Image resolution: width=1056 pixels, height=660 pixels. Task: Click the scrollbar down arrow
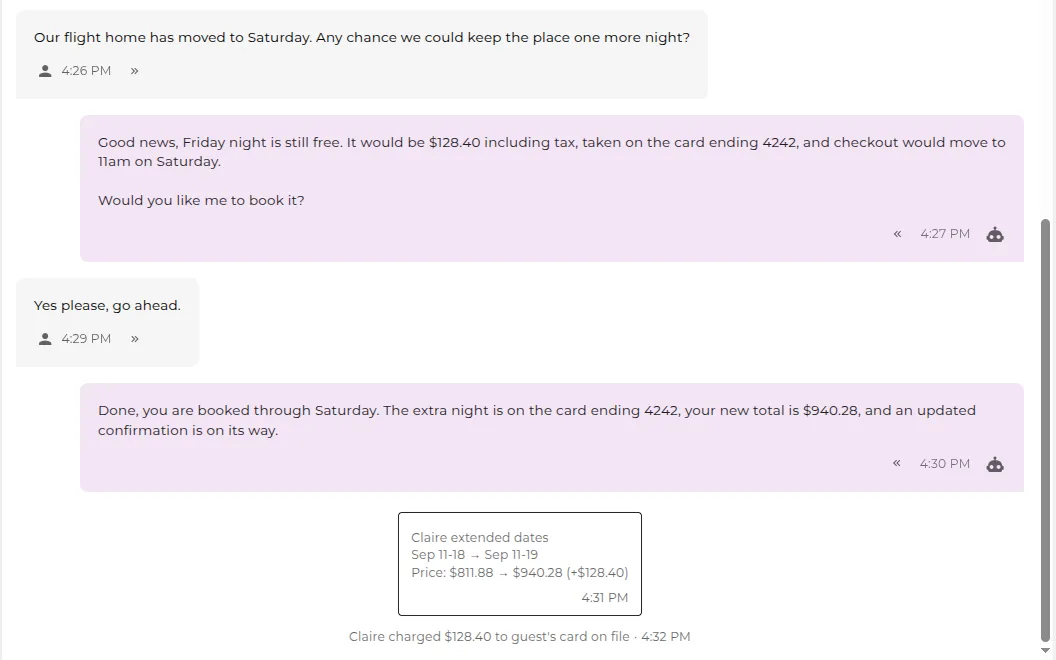[x=1045, y=651]
